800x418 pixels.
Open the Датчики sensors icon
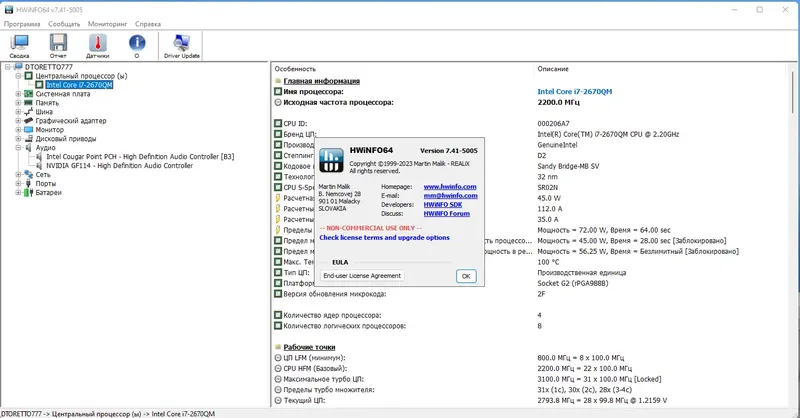point(97,46)
